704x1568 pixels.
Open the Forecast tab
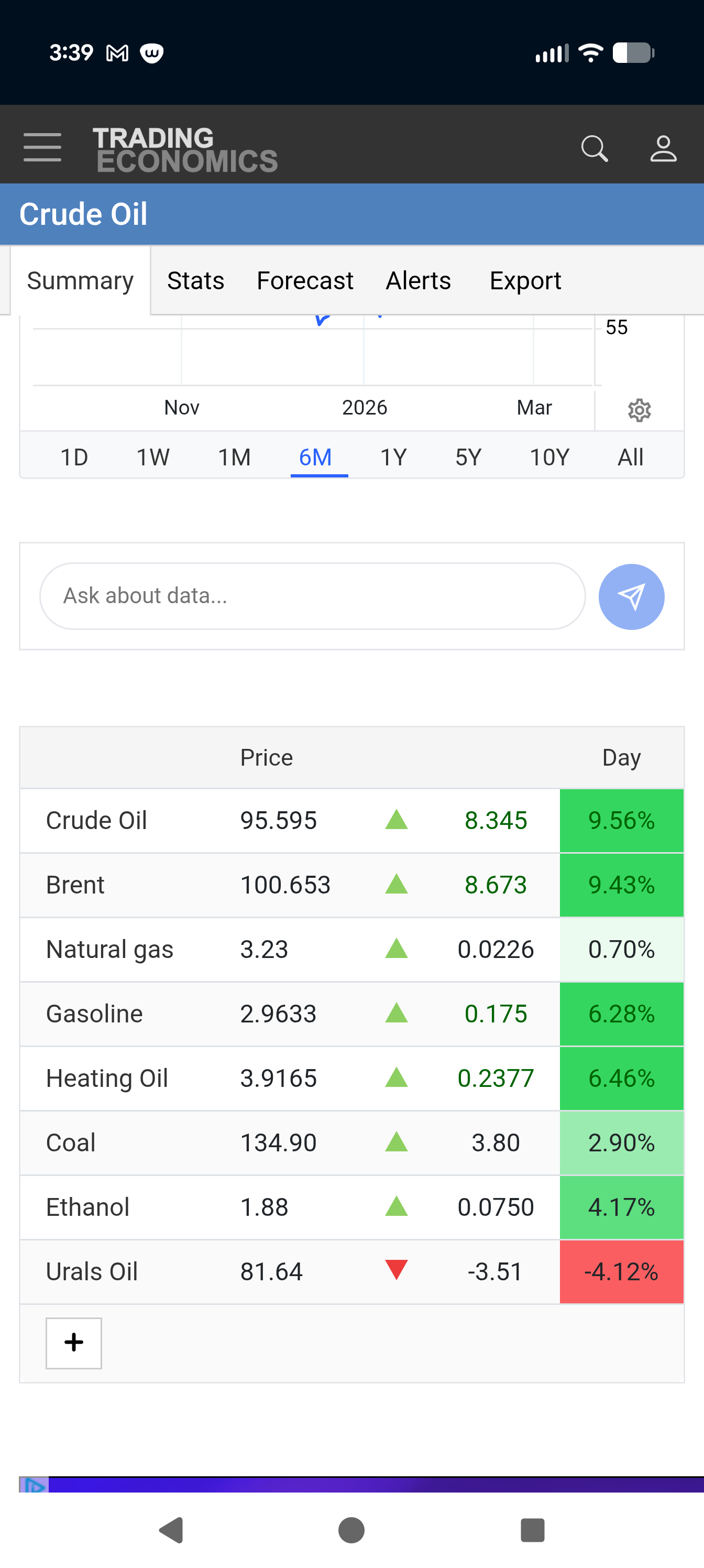coord(305,281)
